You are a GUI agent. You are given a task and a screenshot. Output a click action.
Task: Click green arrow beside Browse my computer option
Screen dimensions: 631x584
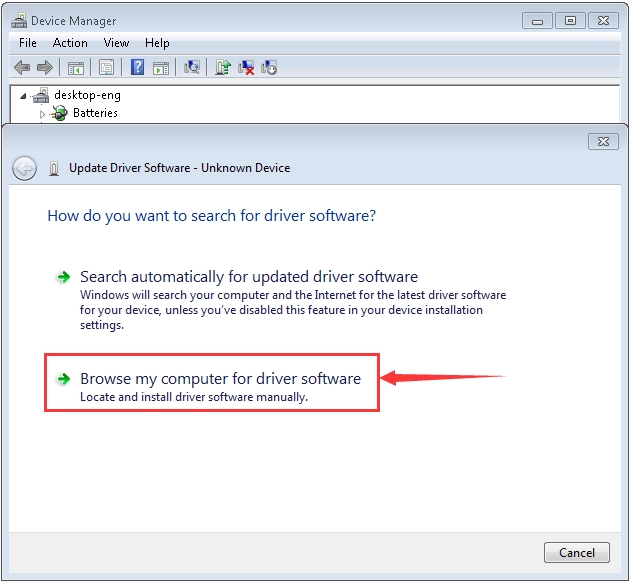click(64, 379)
